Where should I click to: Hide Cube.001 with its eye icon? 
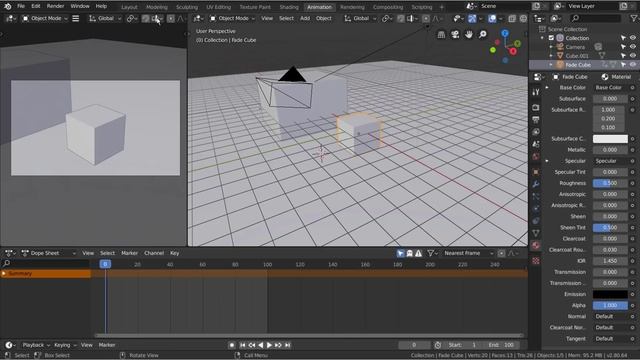tap(633, 56)
